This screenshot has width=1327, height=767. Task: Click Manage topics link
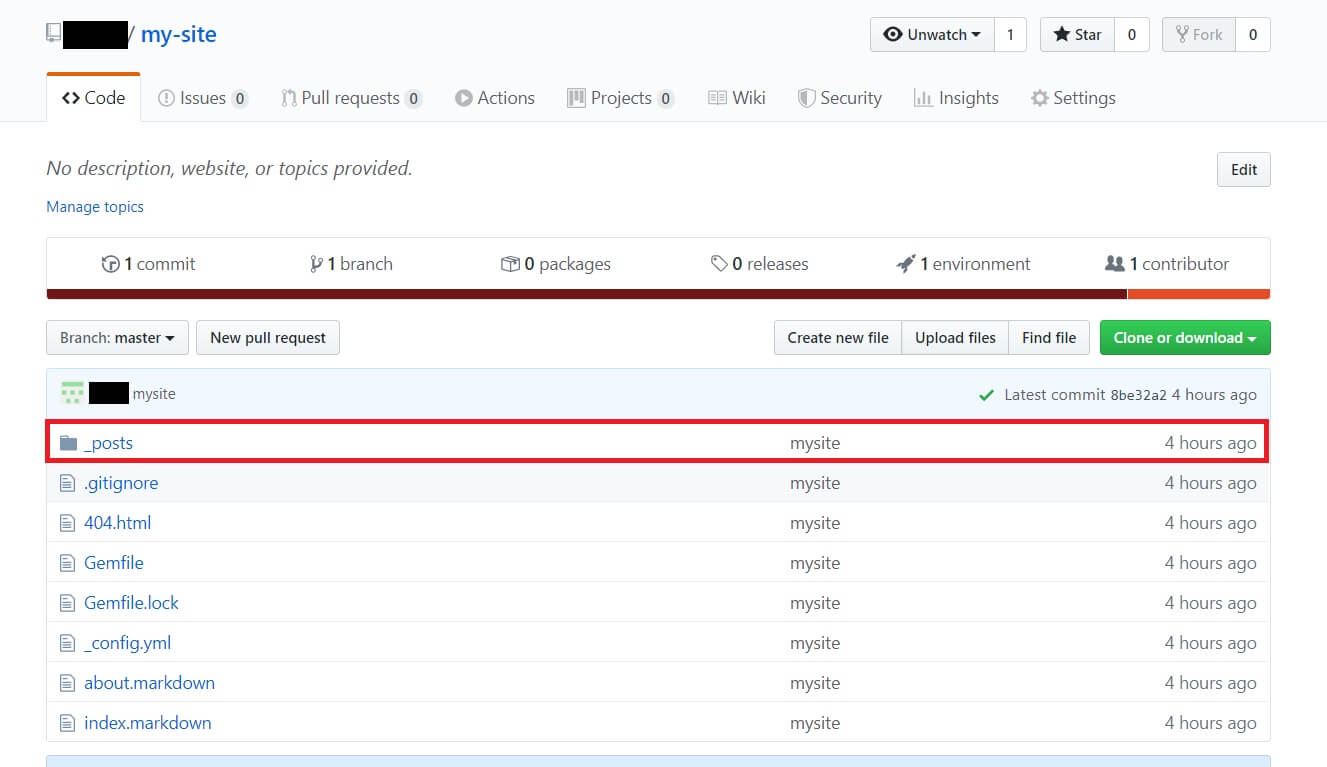pos(95,207)
